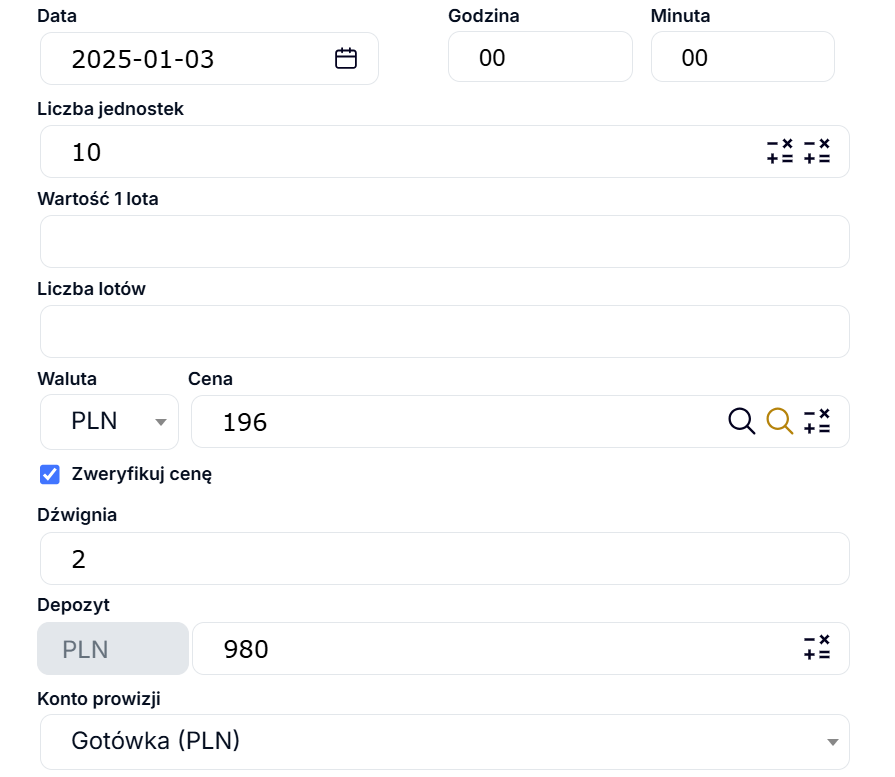
Task: Click the left calculator icon in Liczba jednostek
Action: [780, 151]
